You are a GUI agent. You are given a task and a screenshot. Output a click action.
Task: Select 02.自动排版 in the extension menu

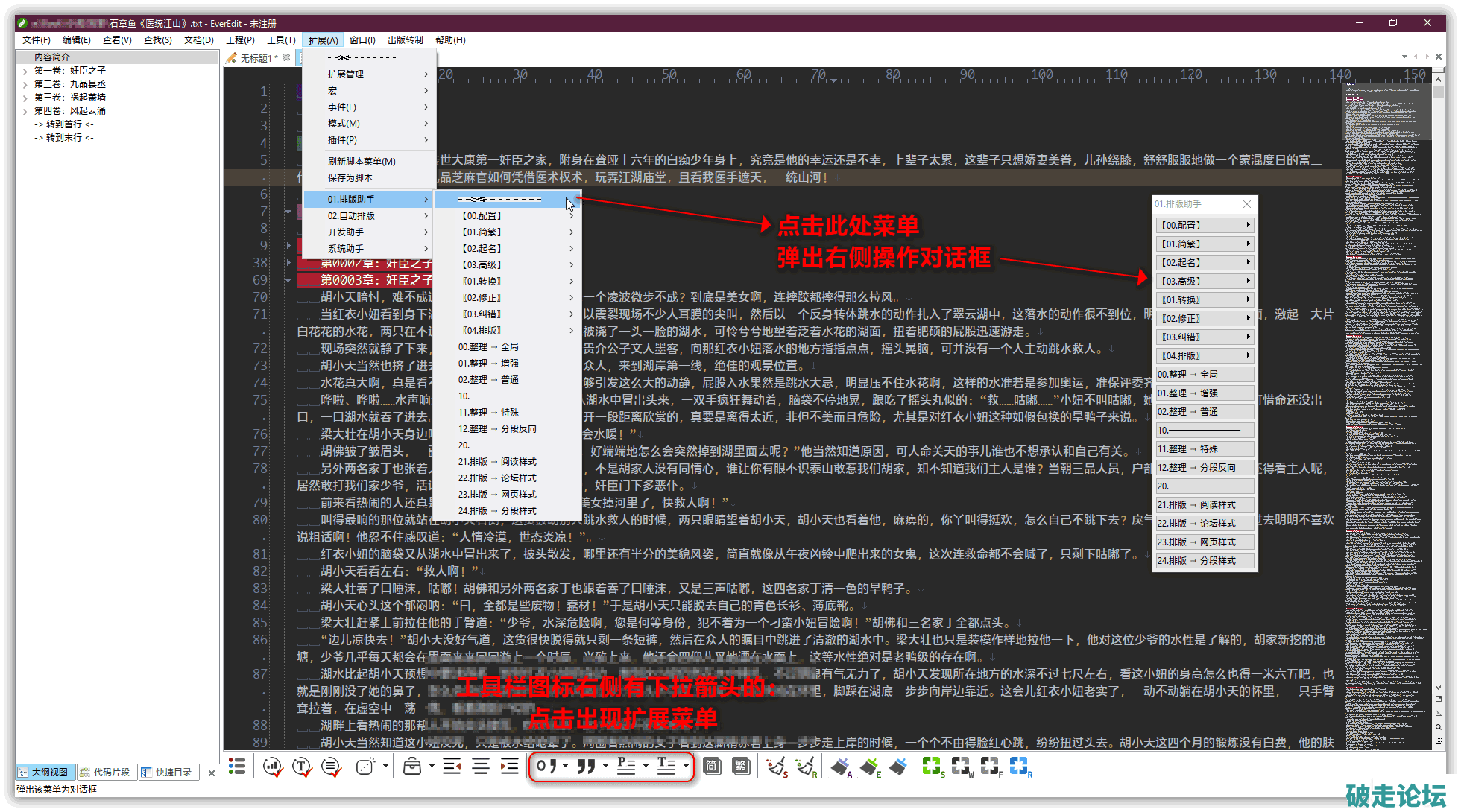click(352, 216)
